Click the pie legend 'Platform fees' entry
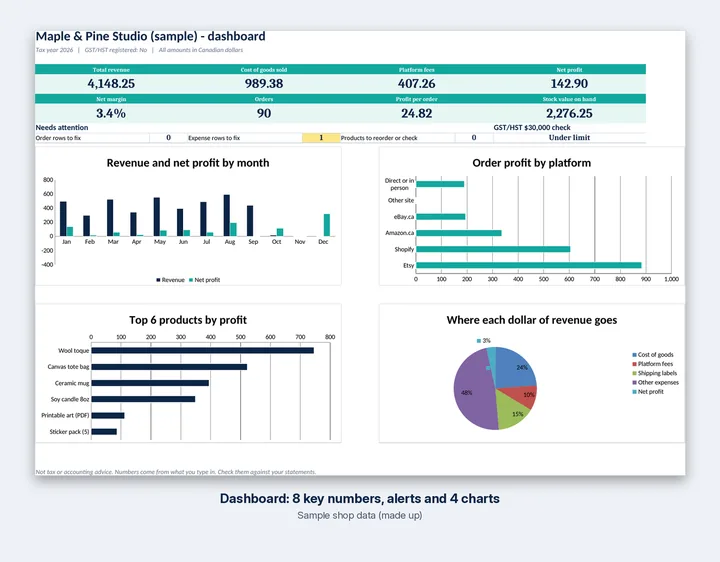720x562 pixels. (x=652, y=364)
